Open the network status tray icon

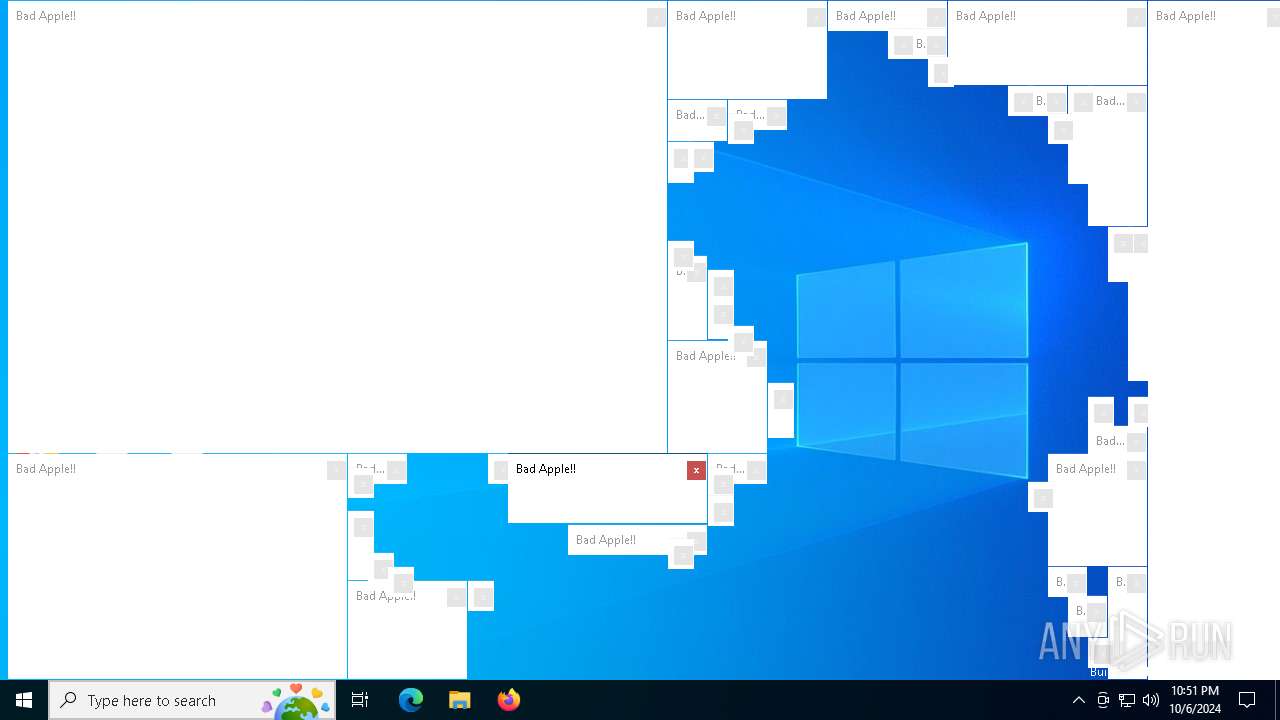pyautogui.click(x=1126, y=700)
